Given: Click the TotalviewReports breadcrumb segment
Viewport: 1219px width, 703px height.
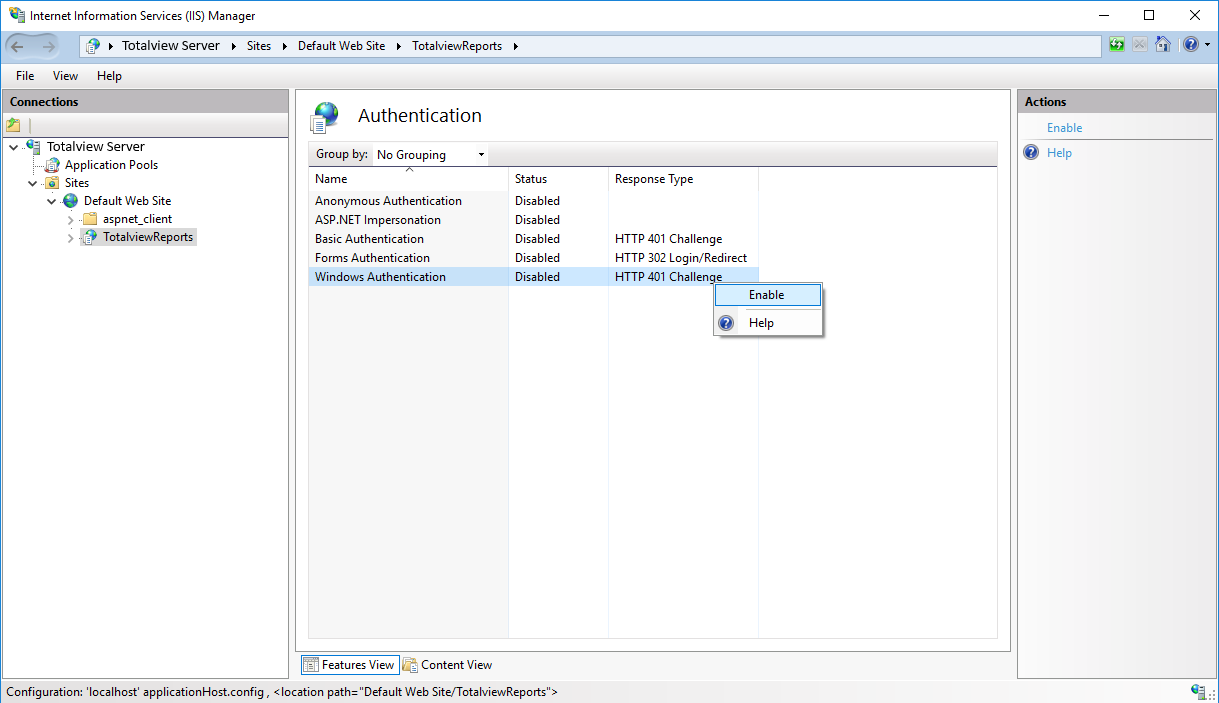Looking at the screenshot, I should click(x=457, y=46).
